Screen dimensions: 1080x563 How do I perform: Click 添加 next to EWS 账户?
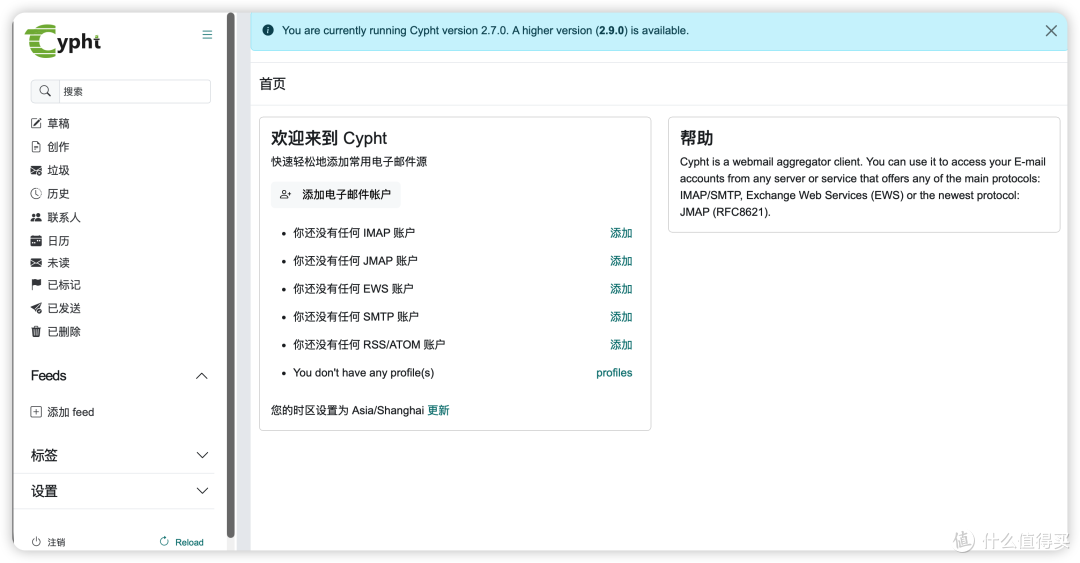point(621,289)
